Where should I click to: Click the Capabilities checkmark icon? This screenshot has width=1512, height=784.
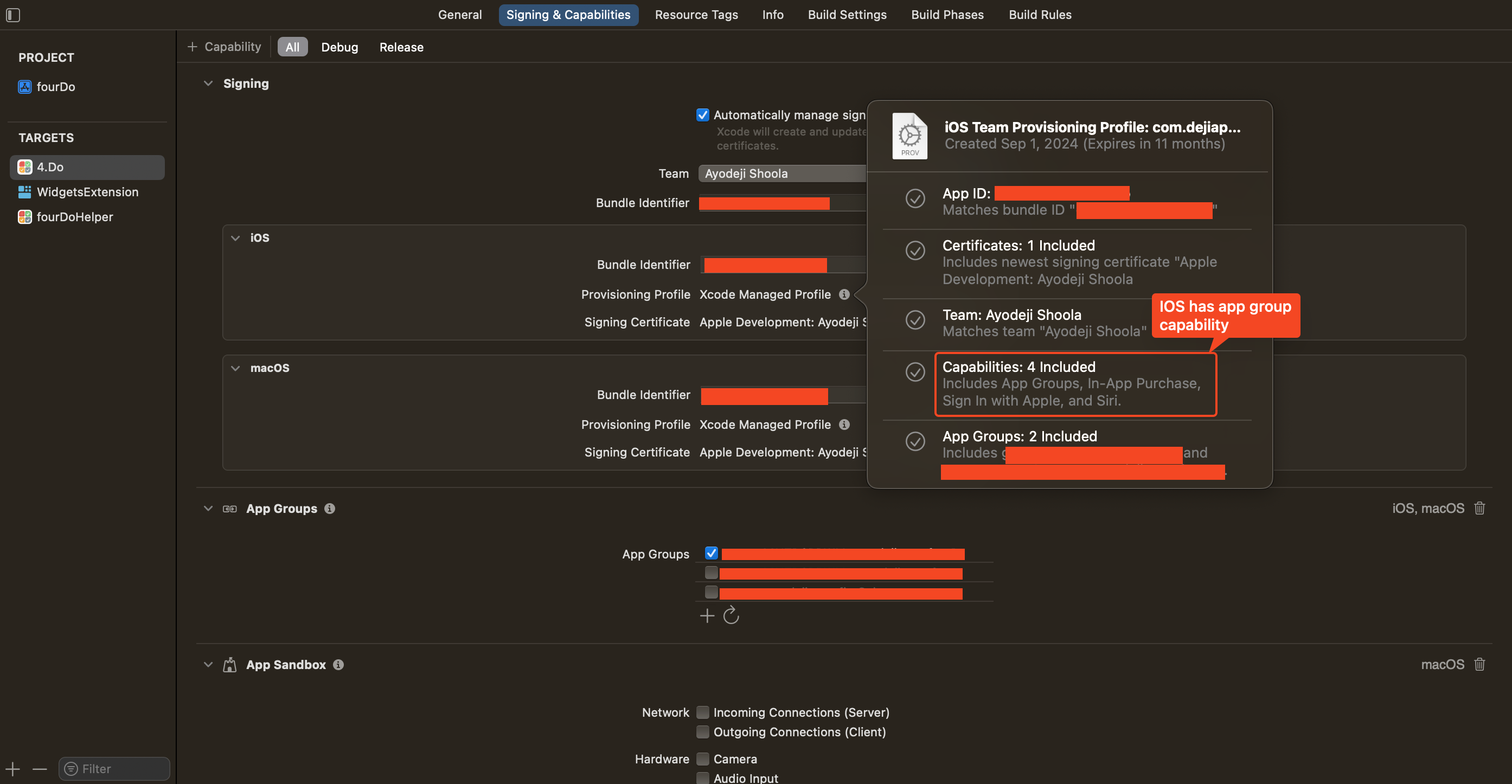(915, 372)
